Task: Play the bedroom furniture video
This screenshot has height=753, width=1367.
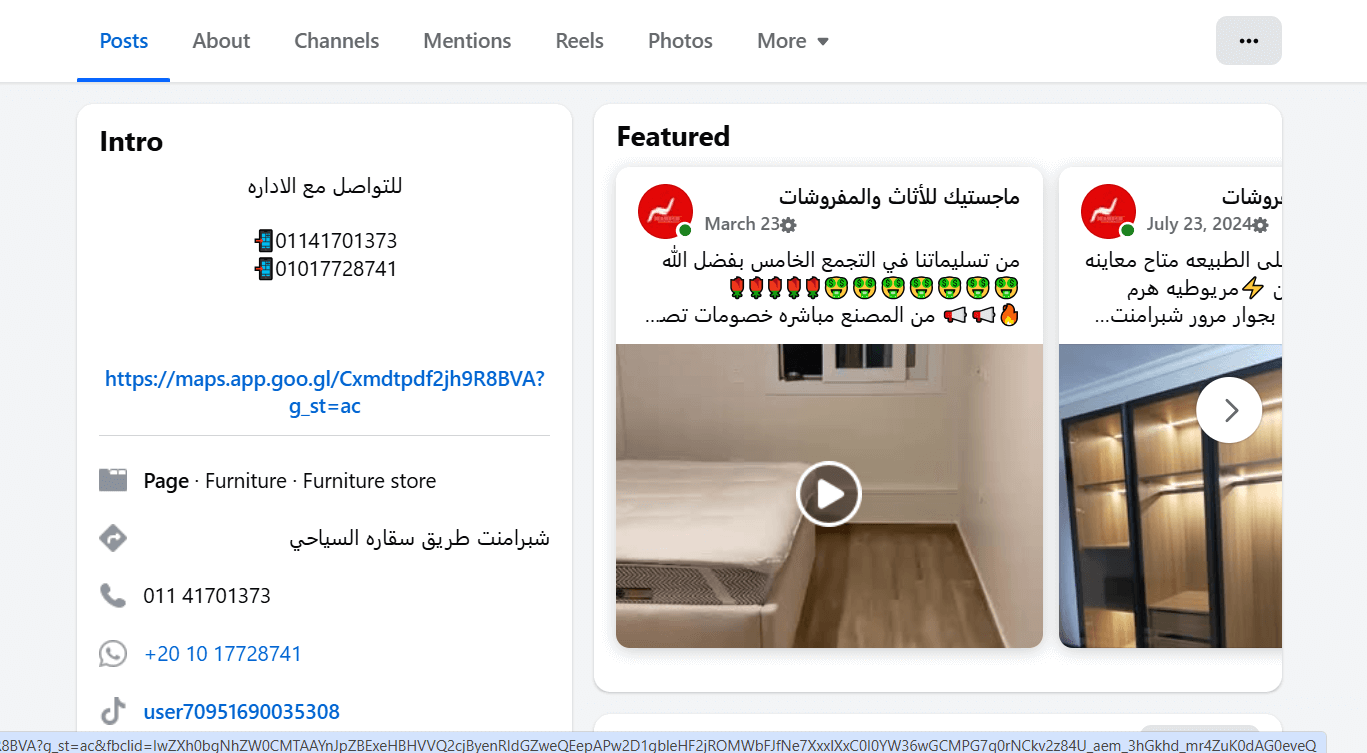Action: (x=829, y=493)
